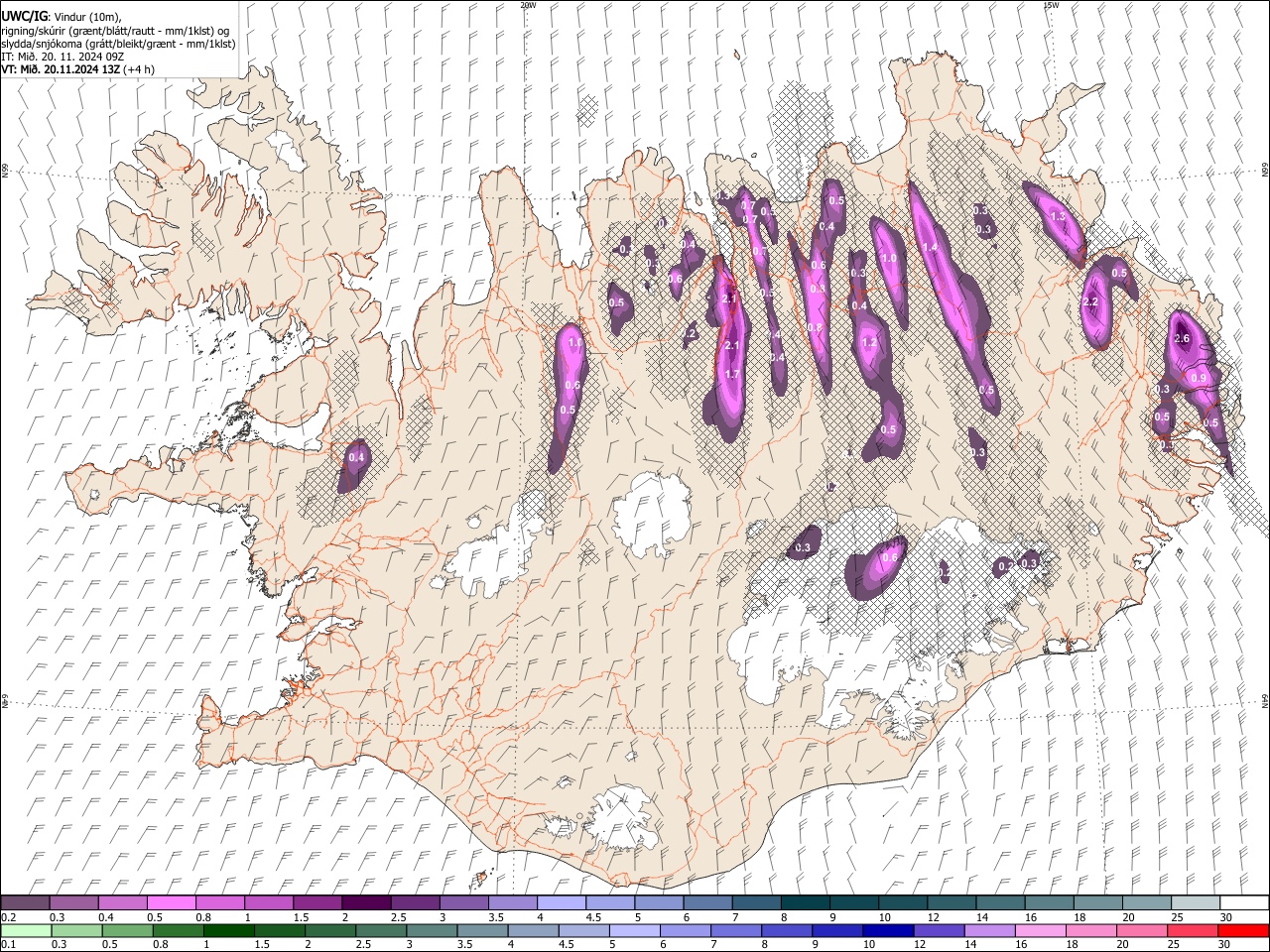Image resolution: width=1270 pixels, height=952 pixels.
Task: Click the 1.7 precipitation value label
Action: coord(733,375)
